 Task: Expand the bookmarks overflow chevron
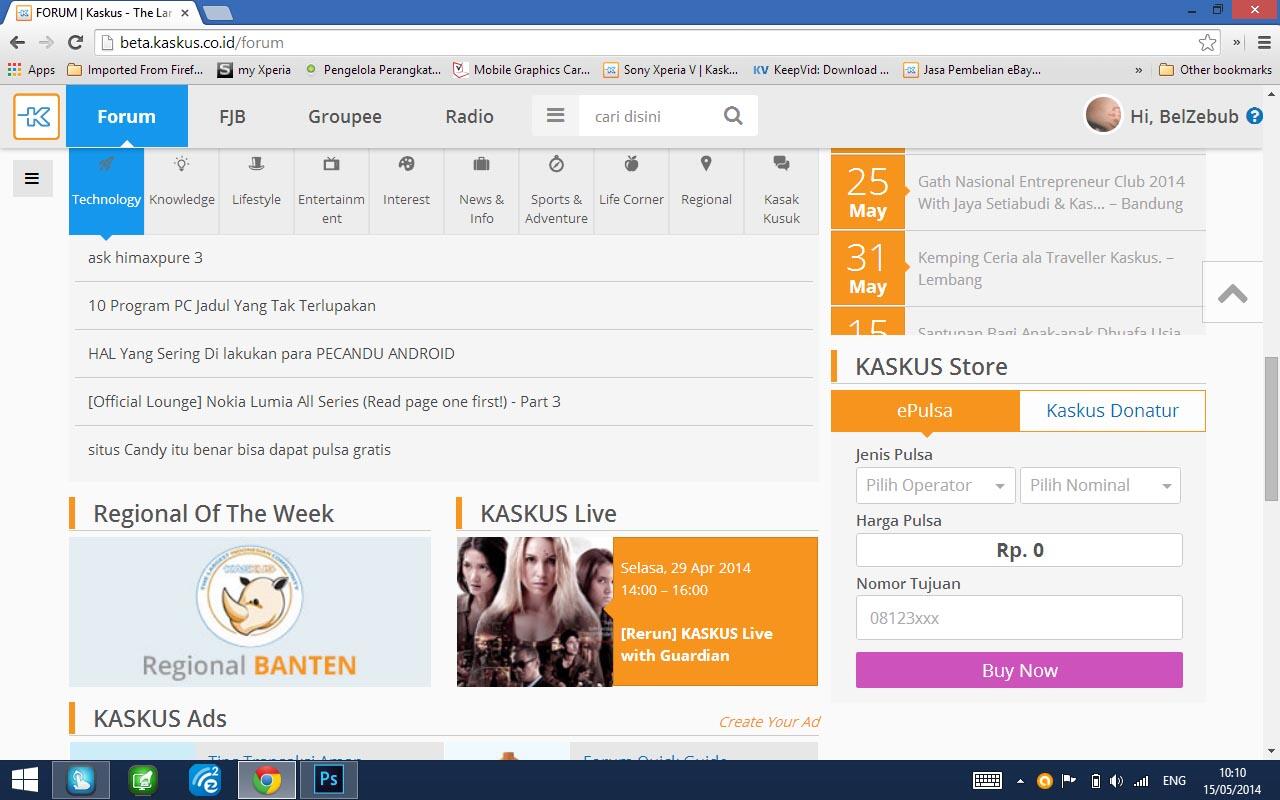coord(1139,70)
